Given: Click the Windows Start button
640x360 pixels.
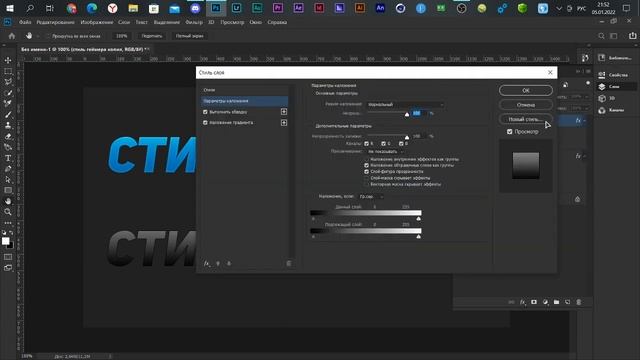Looking at the screenshot, I should point(9,8).
